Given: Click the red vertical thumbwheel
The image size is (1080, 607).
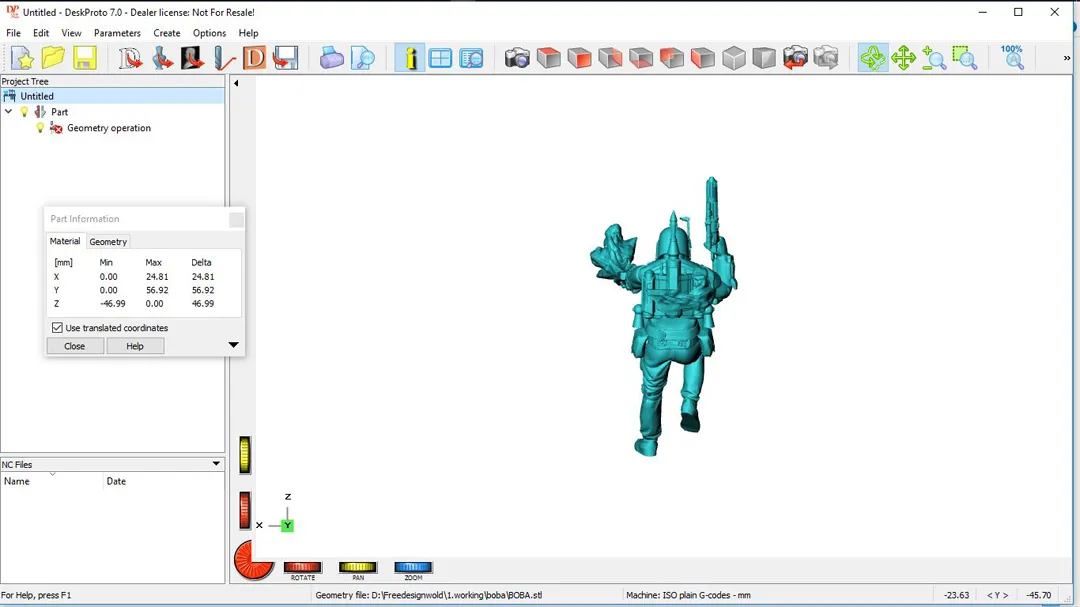Looking at the screenshot, I should [245, 511].
